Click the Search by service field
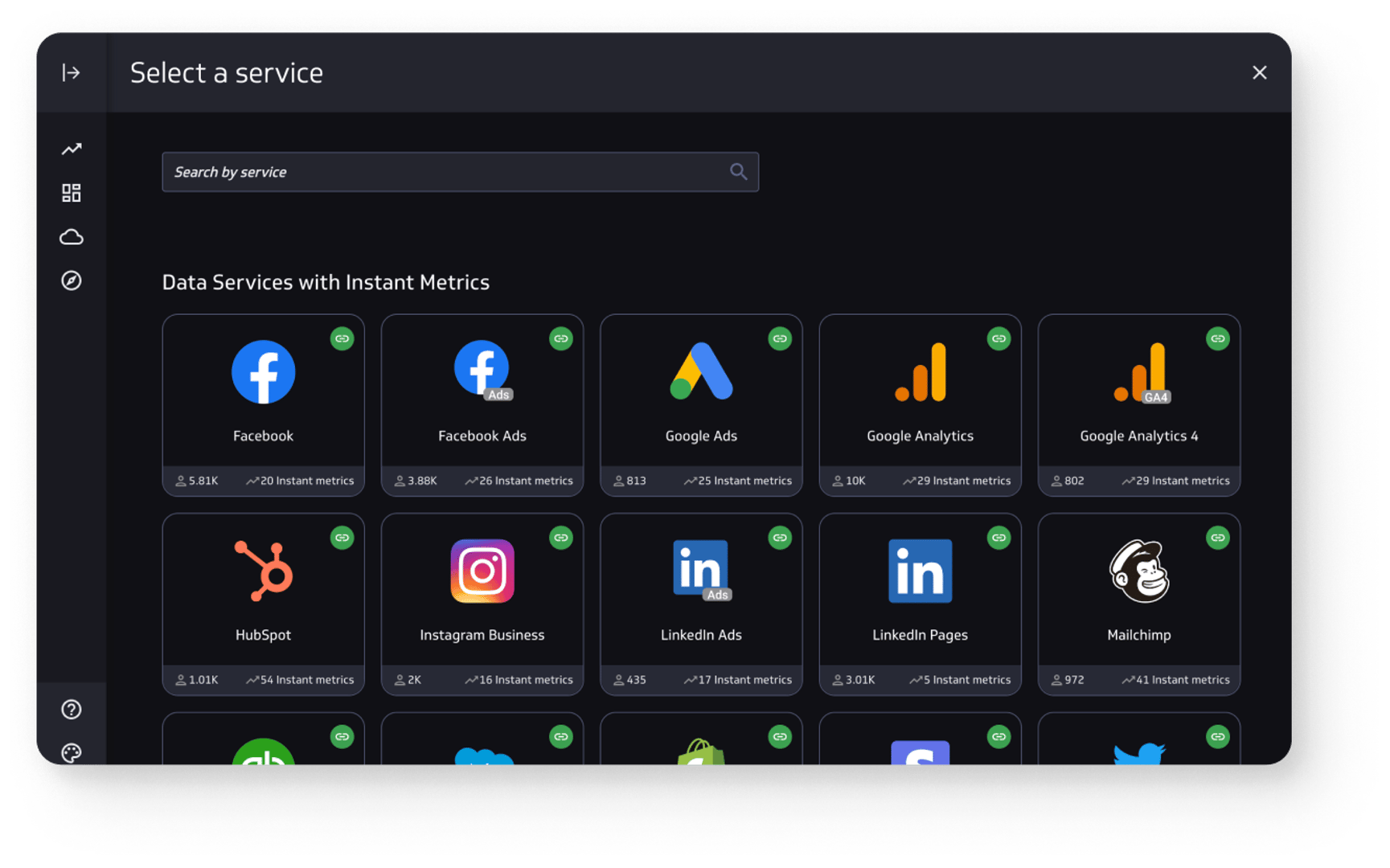1390x868 pixels. pyautogui.click(x=460, y=172)
